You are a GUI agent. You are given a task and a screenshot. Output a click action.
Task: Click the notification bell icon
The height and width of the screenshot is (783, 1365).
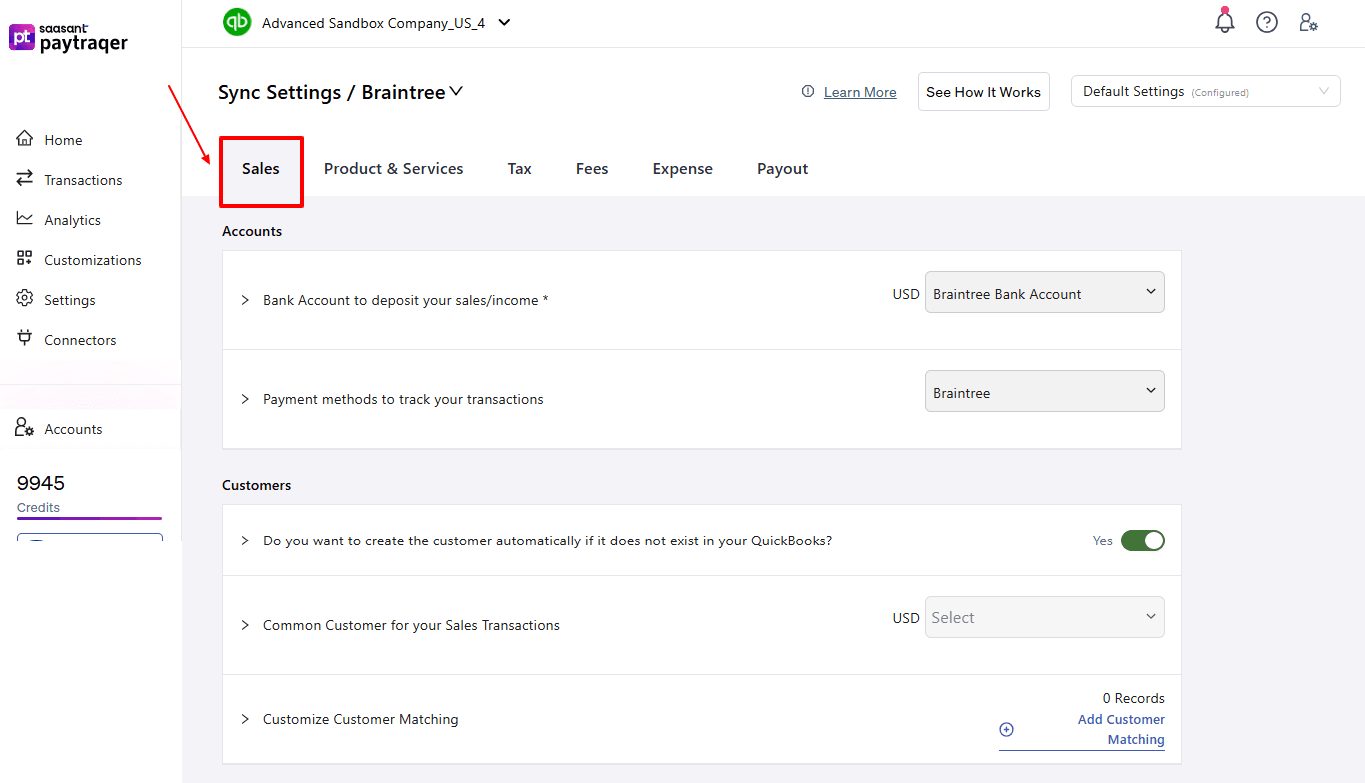(1224, 21)
